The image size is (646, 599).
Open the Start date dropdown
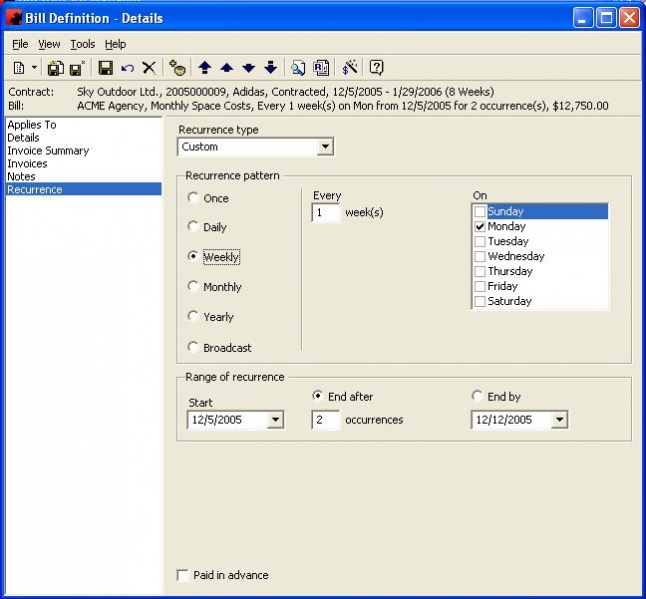tap(275, 420)
